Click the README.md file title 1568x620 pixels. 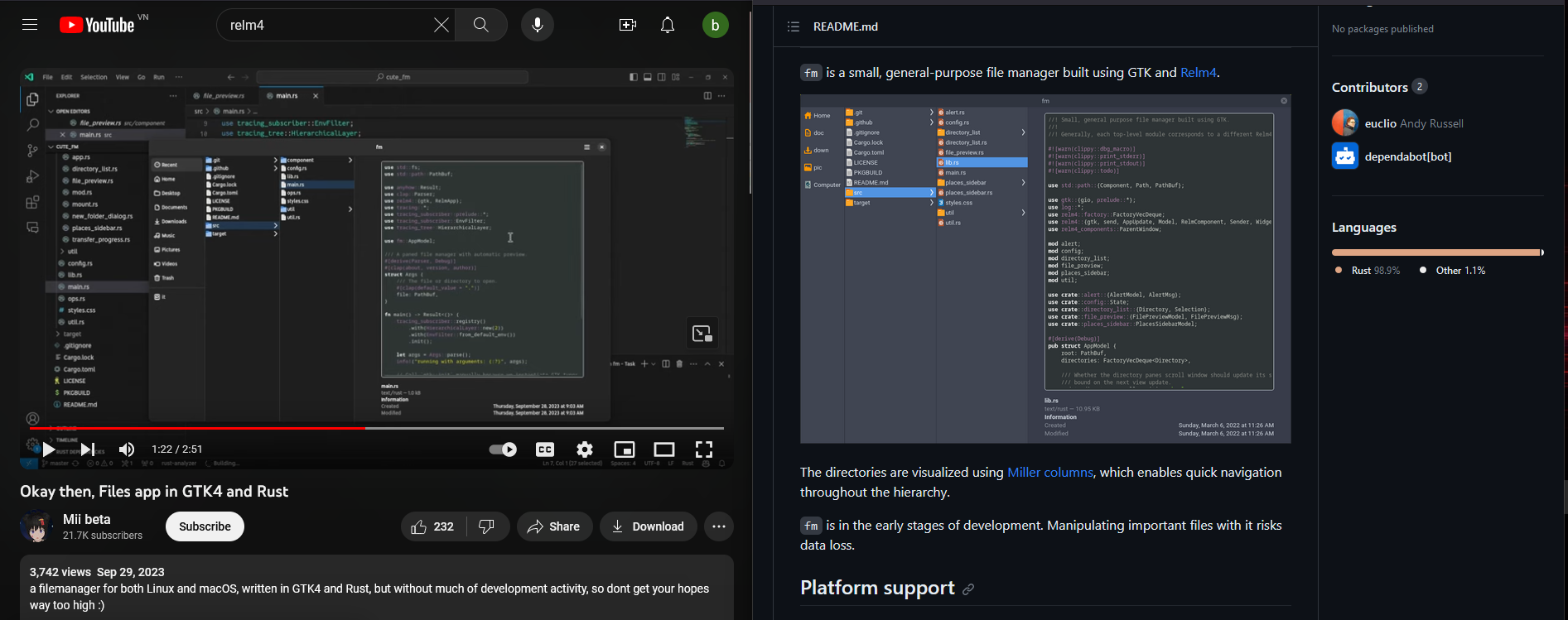pyautogui.click(x=846, y=26)
